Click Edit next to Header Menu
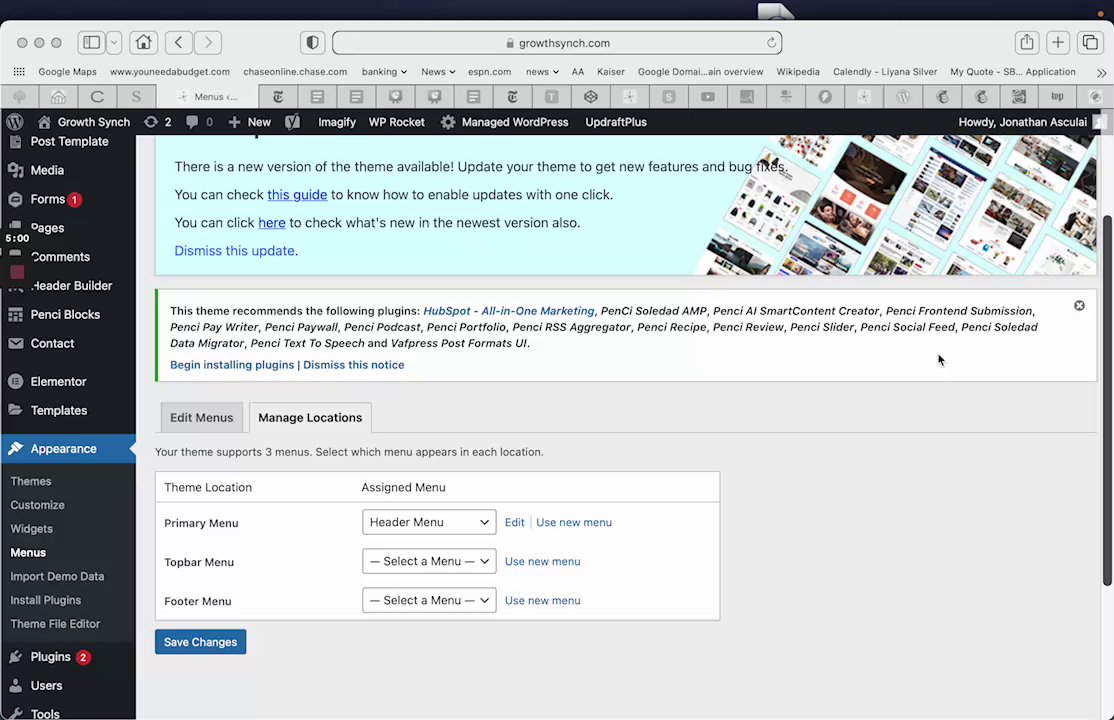 pos(514,522)
